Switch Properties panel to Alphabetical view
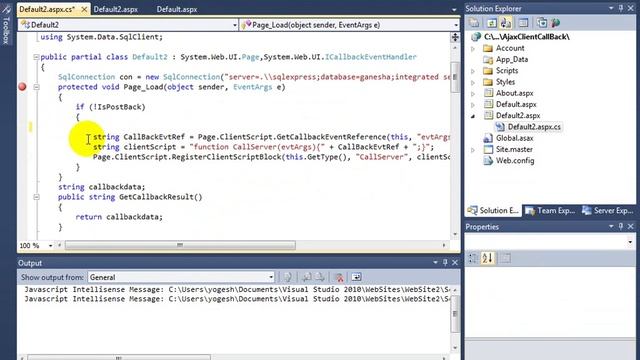 tap(487, 258)
